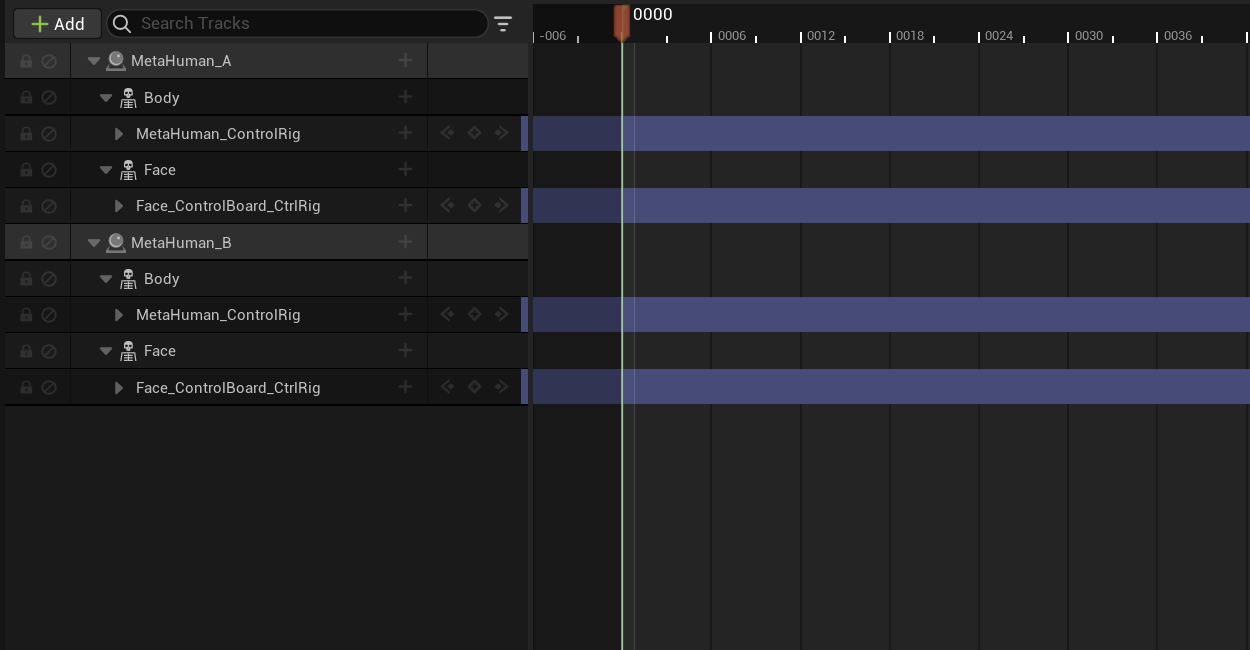Image resolution: width=1250 pixels, height=650 pixels.
Task: Lock the MetaHuman_B track
Action: pos(26,242)
